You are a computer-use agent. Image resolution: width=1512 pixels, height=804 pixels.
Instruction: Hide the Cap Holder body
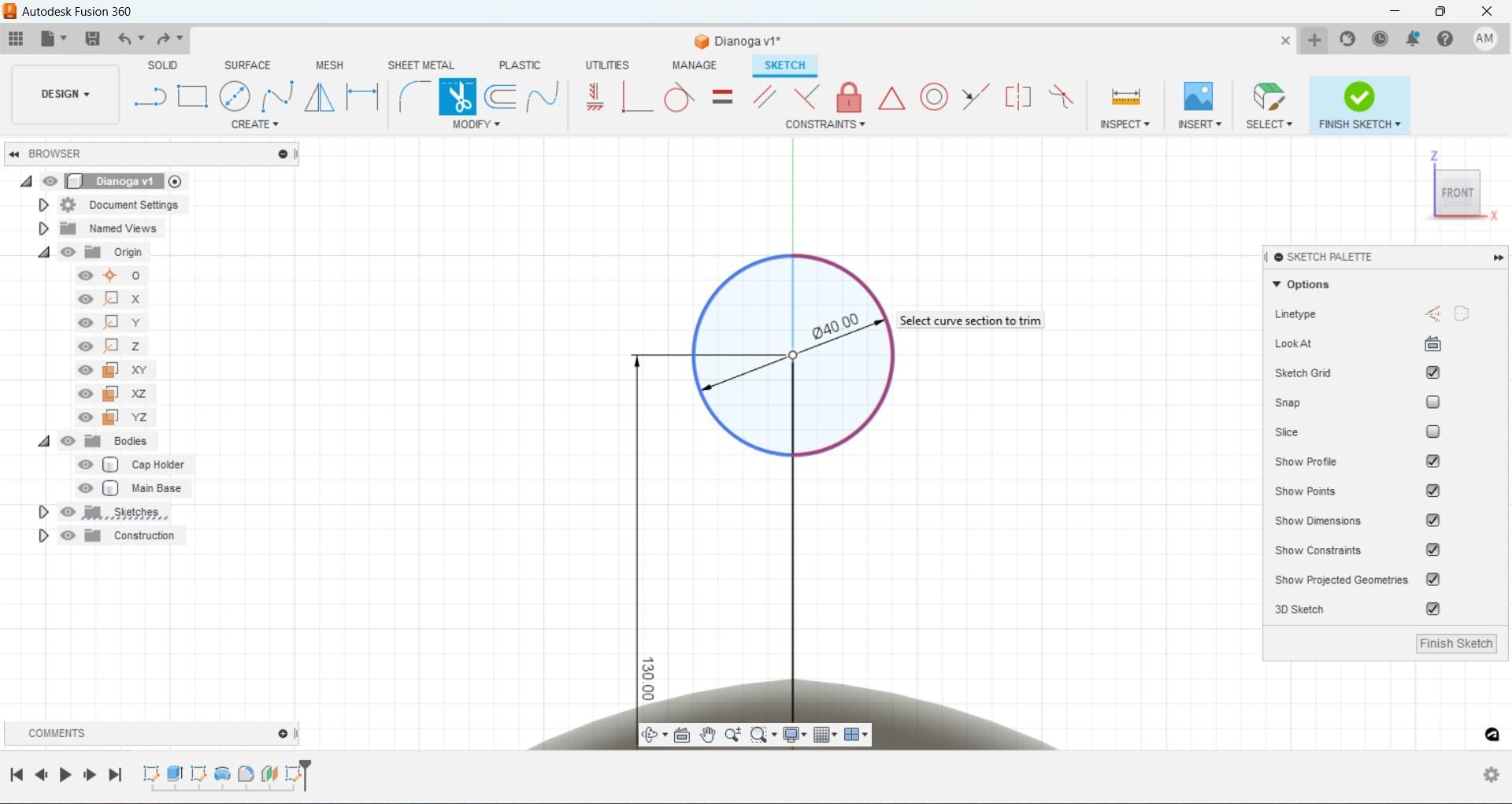(x=86, y=465)
